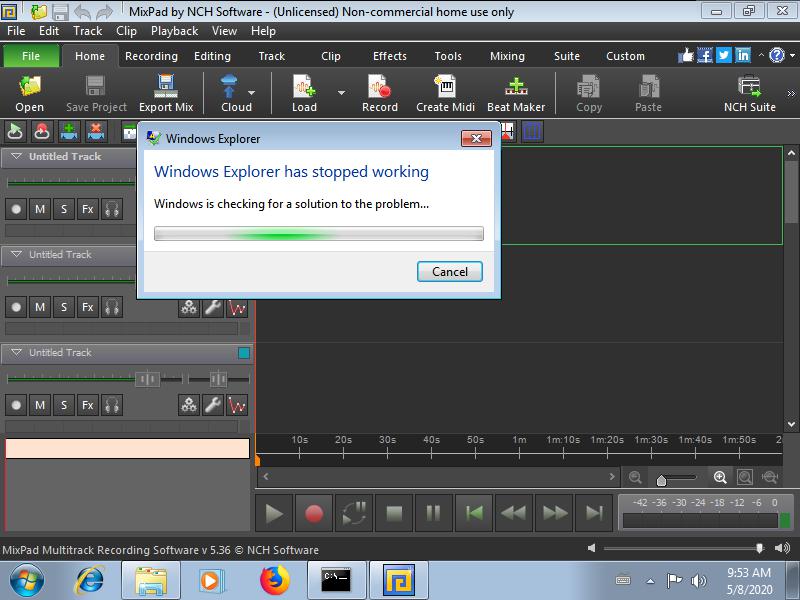Image resolution: width=800 pixels, height=600 pixels.
Task: Click the Record toolbar icon
Action: 380,93
